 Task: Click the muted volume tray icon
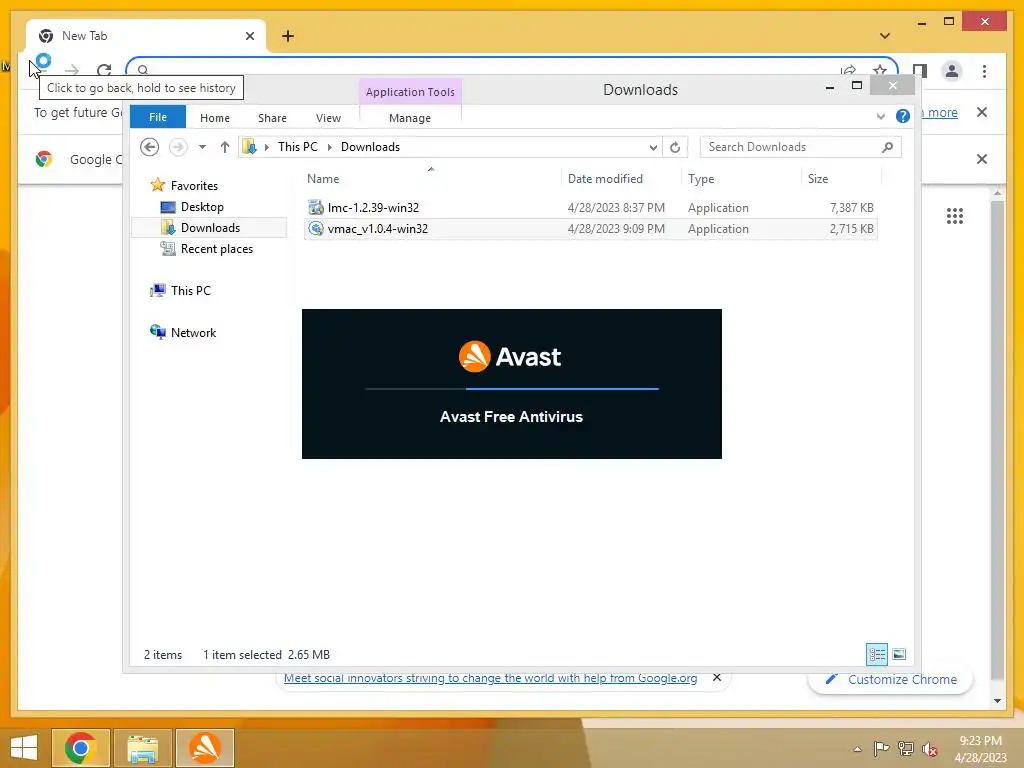[x=930, y=749]
